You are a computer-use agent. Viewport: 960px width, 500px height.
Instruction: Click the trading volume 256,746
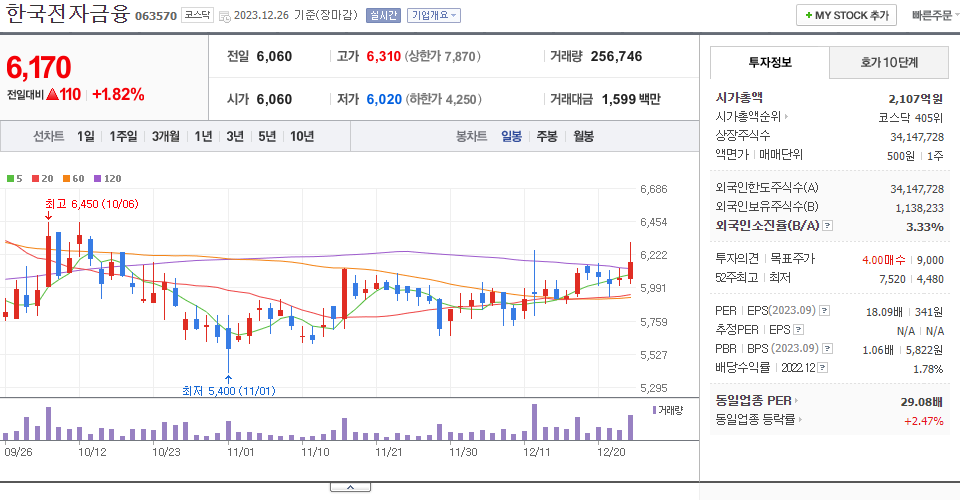pyautogui.click(x=617, y=56)
